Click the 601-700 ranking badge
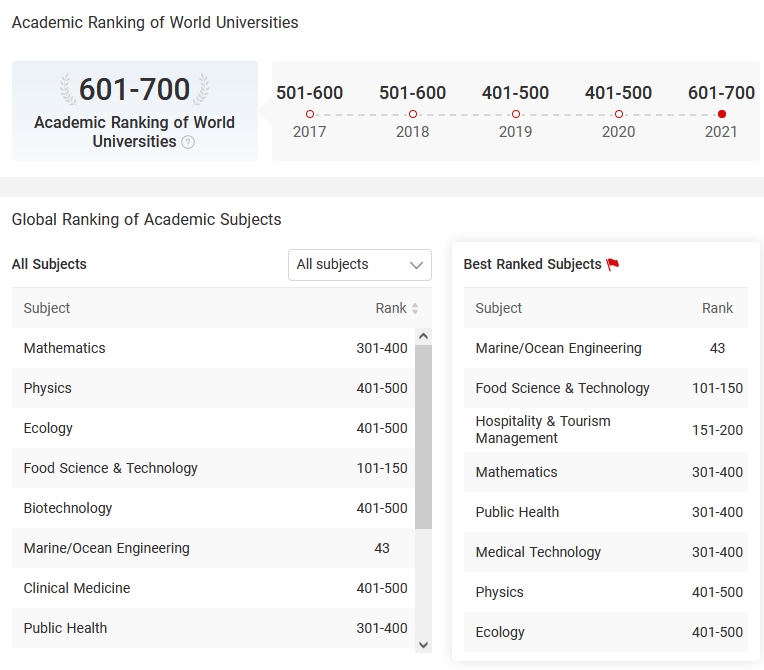 135,90
